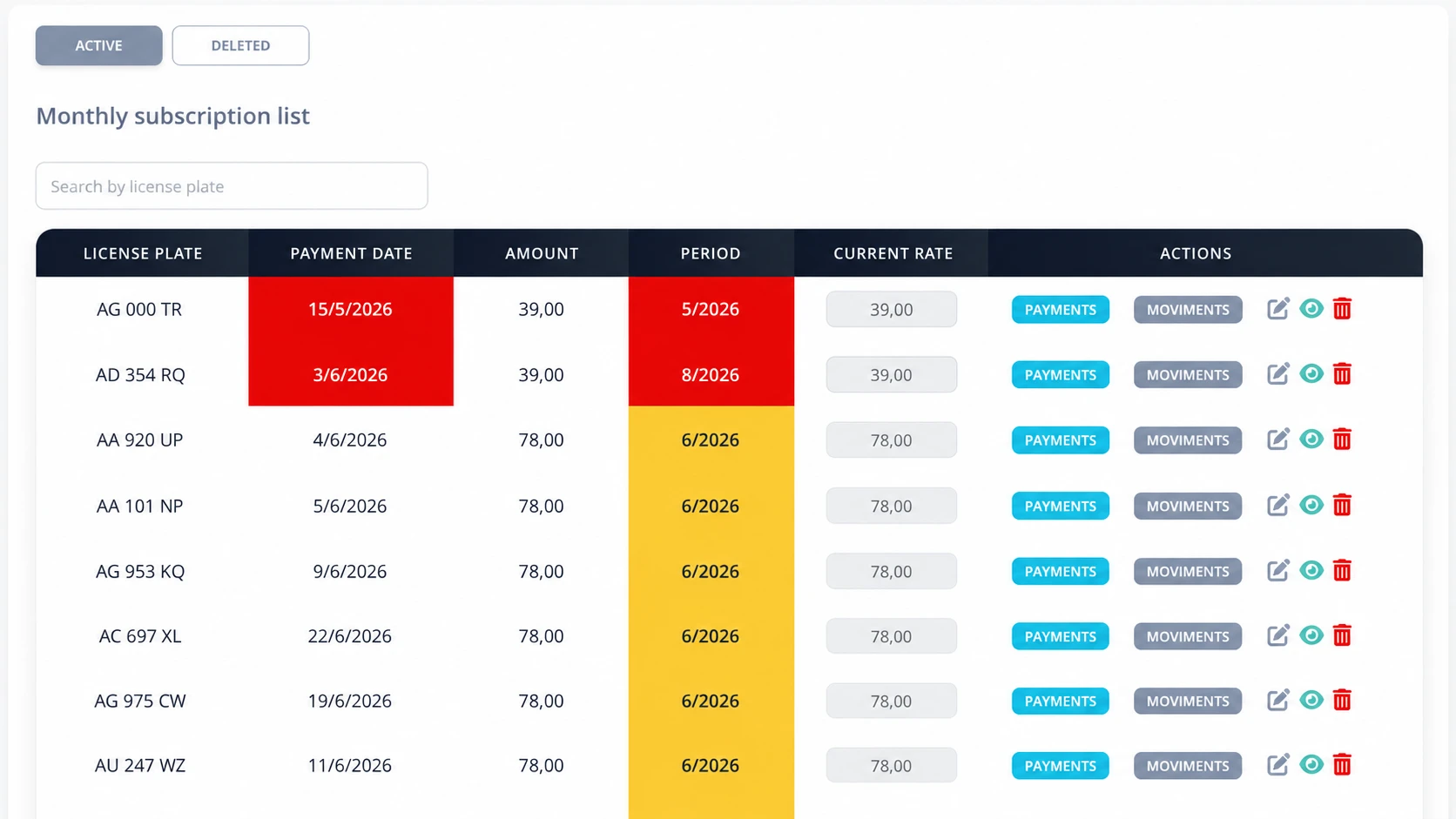This screenshot has width=1456, height=819.
Task: Delete the AG 975 CW subscription
Action: coord(1342,701)
